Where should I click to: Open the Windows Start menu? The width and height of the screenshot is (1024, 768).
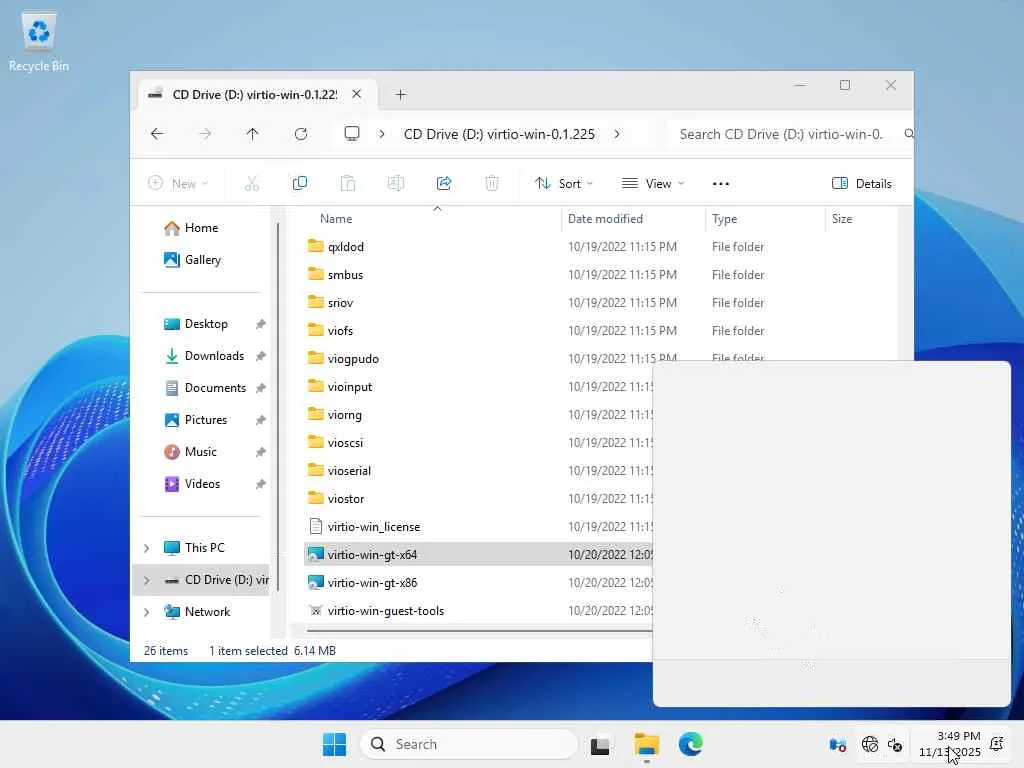click(334, 744)
